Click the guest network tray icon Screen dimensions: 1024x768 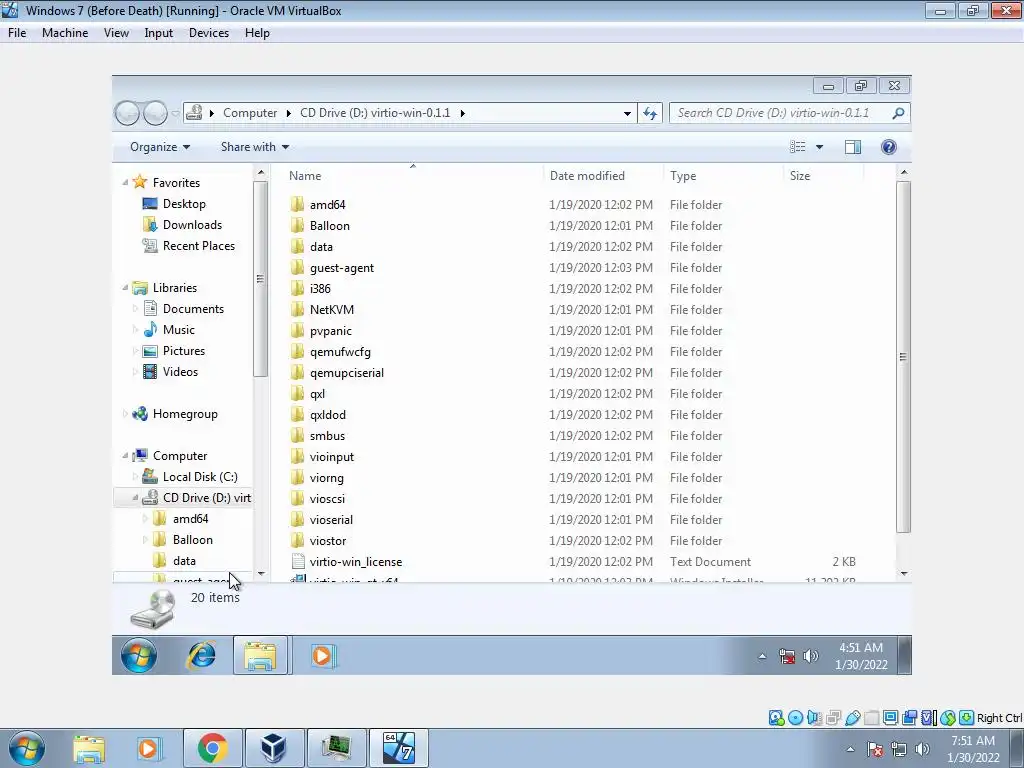(787, 656)
